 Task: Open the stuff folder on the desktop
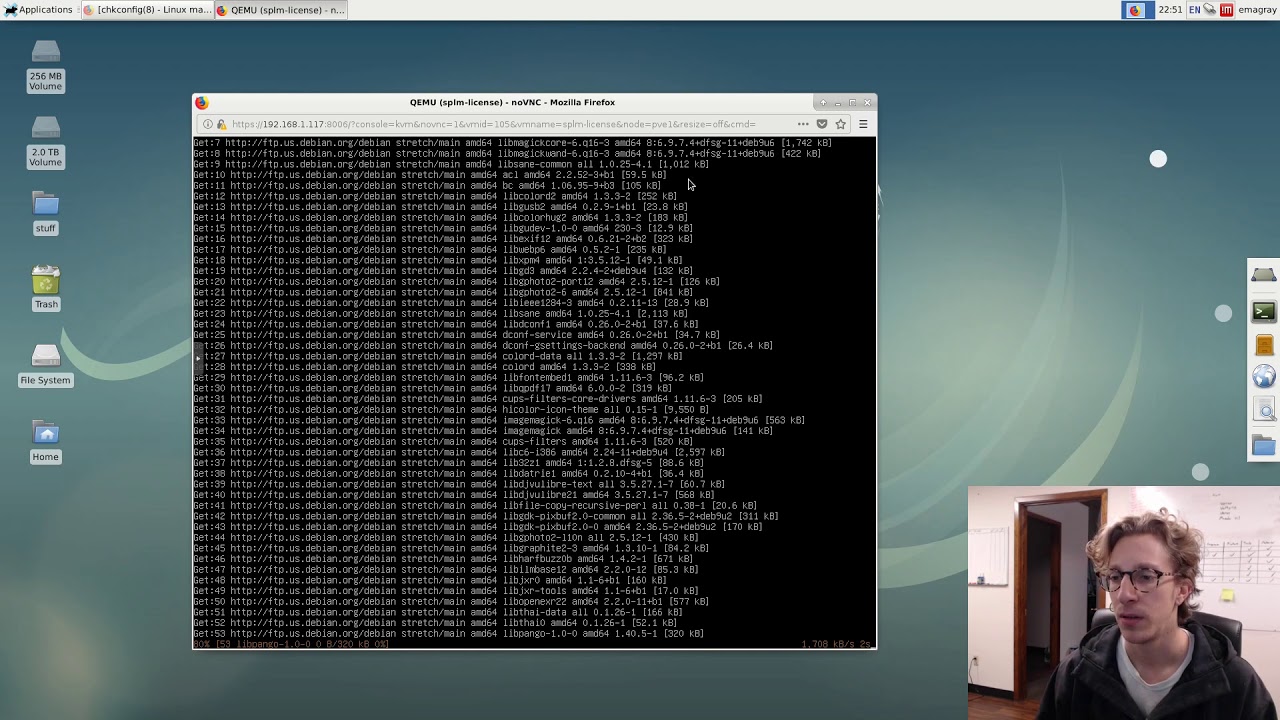[45, 213]
